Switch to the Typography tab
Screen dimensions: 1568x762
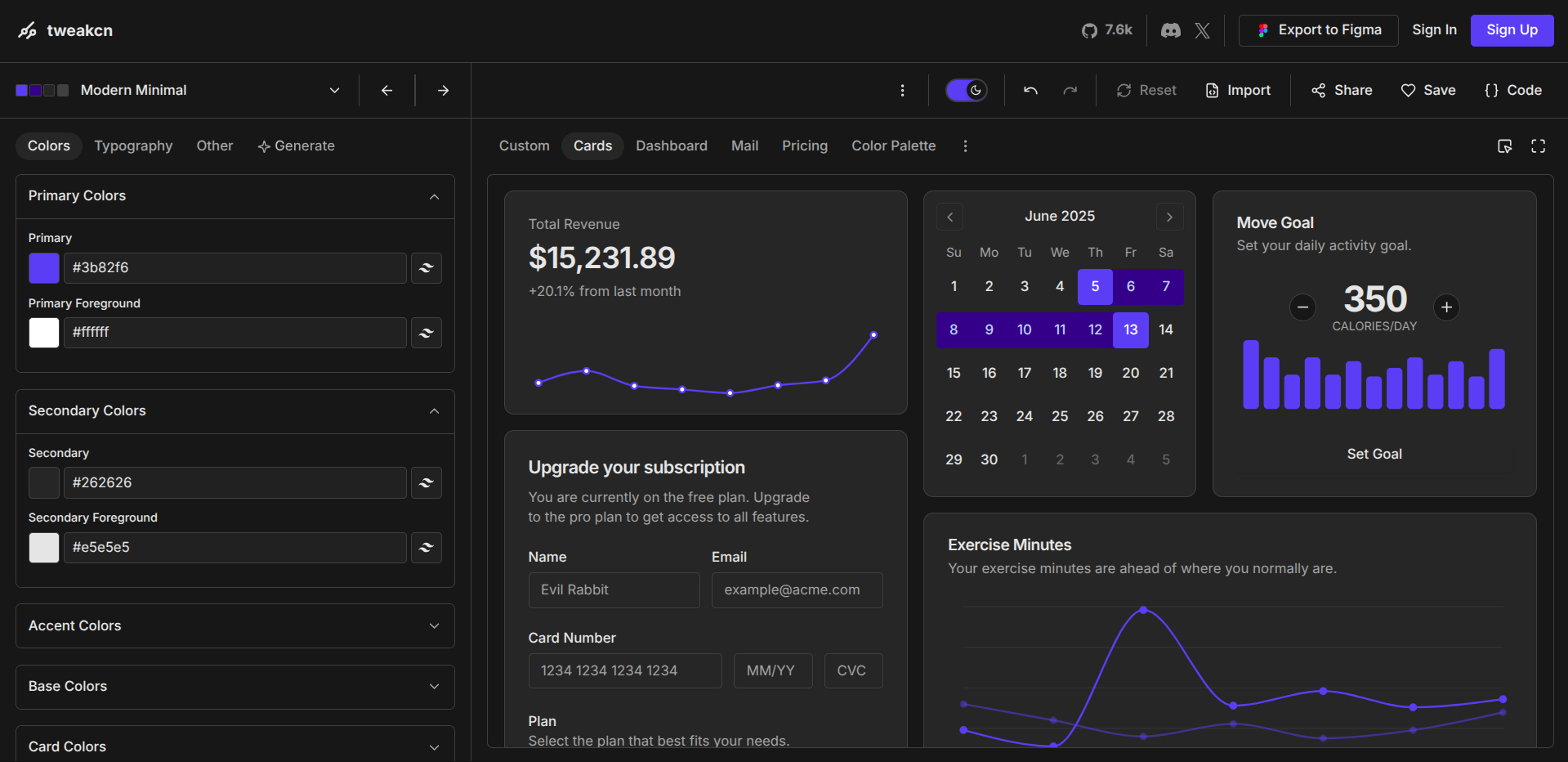(x=133, y=146)
